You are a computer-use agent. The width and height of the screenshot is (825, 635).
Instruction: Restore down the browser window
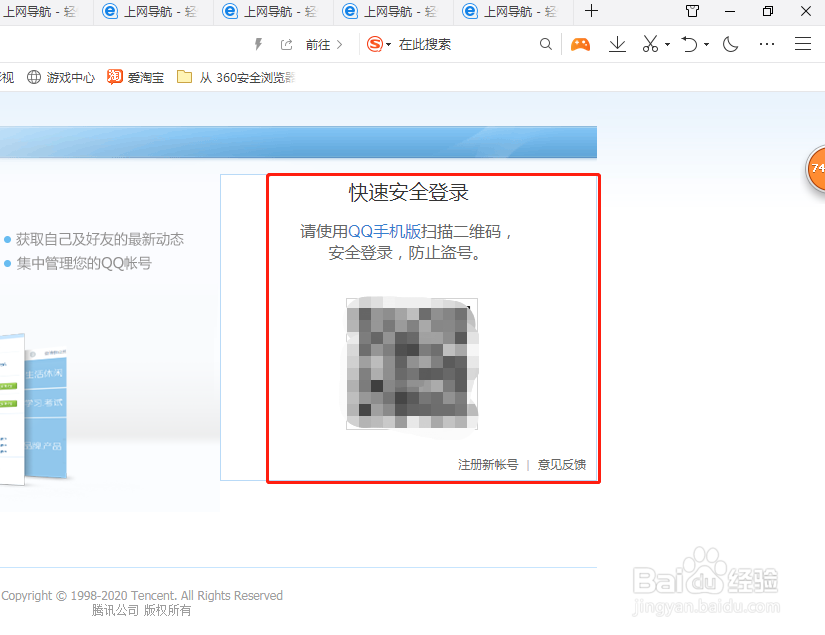click(768, 11)
